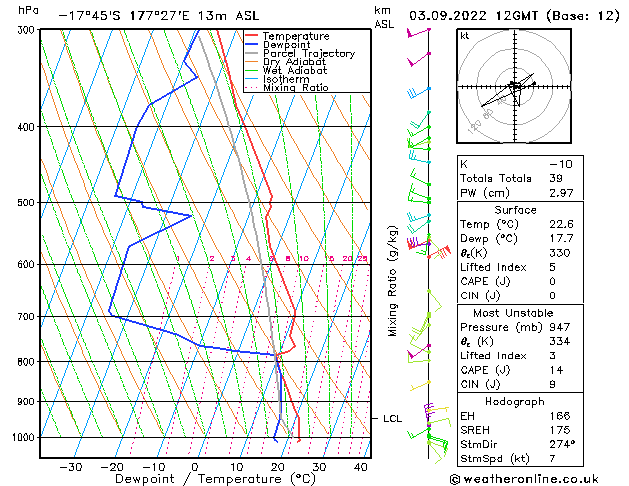Click the date label 03.09.2022 12GMT
The width and height of the screenshot is (629, 486).
473,16
